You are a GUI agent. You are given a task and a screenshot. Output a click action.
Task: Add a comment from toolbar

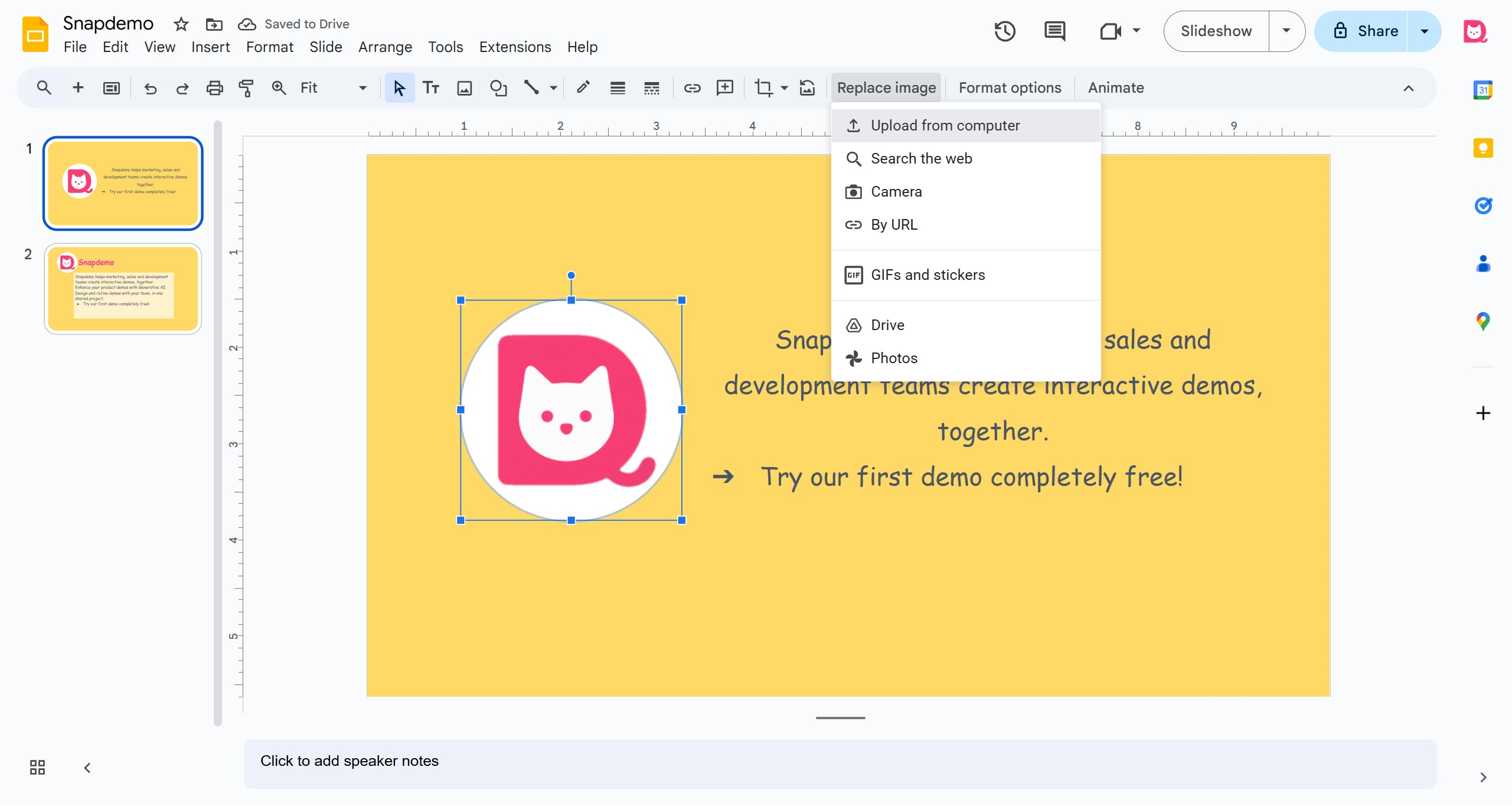[x=724, y=88]
